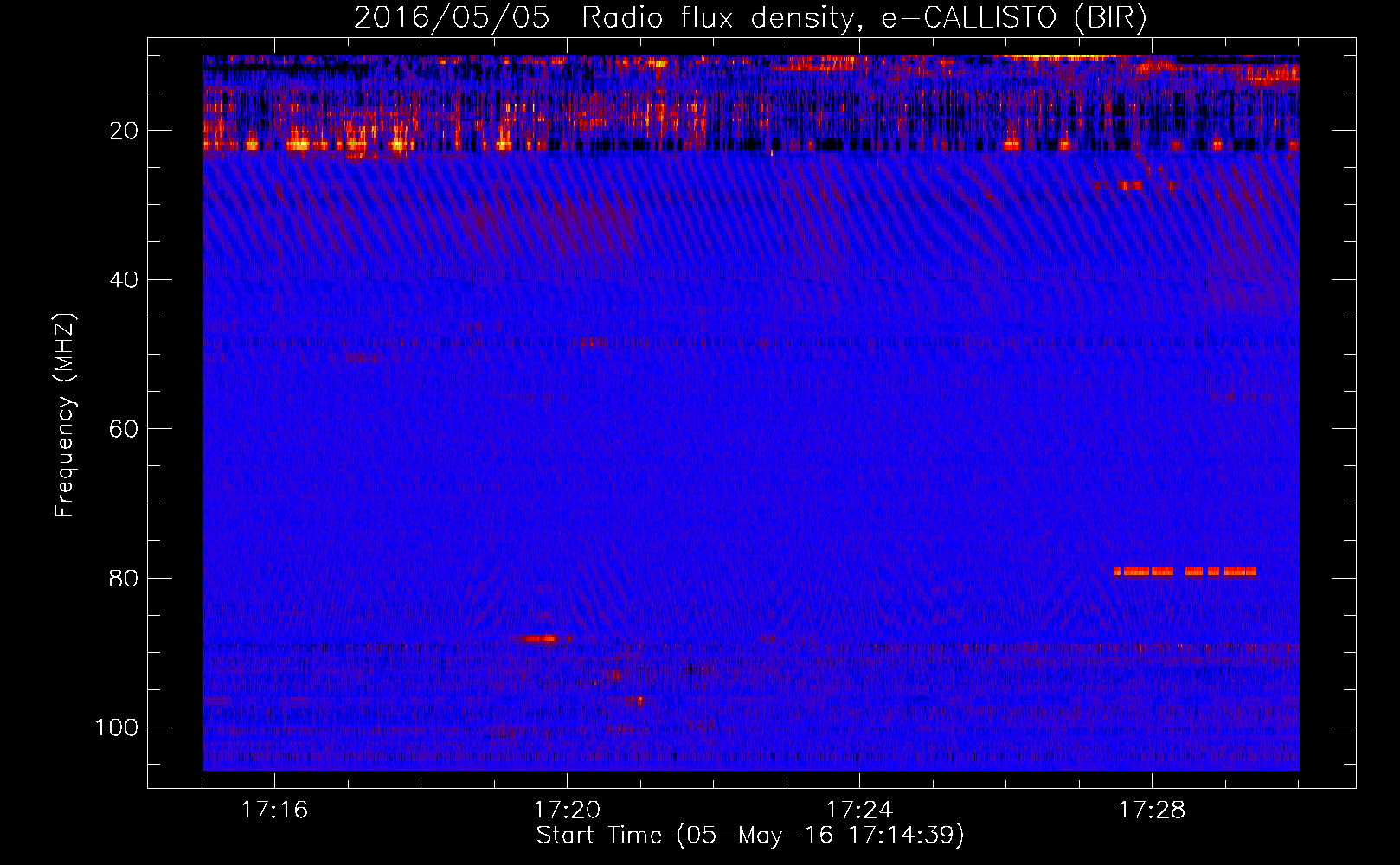This screenshot has width=1400, height=865.
Task: Click the bright yellow patch near 20 MHz at 17:16
Action: point(298,144)
